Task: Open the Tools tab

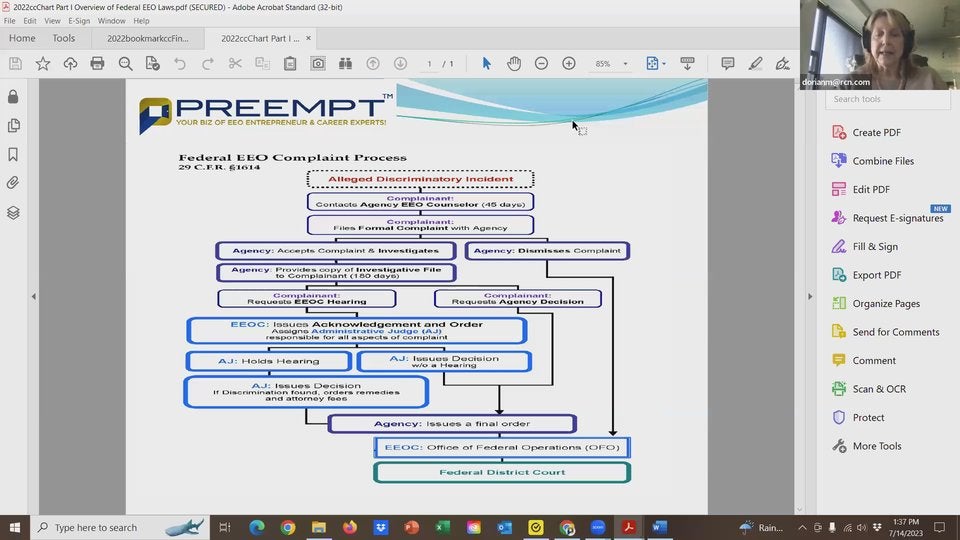Action: click(x=63, y=38)
